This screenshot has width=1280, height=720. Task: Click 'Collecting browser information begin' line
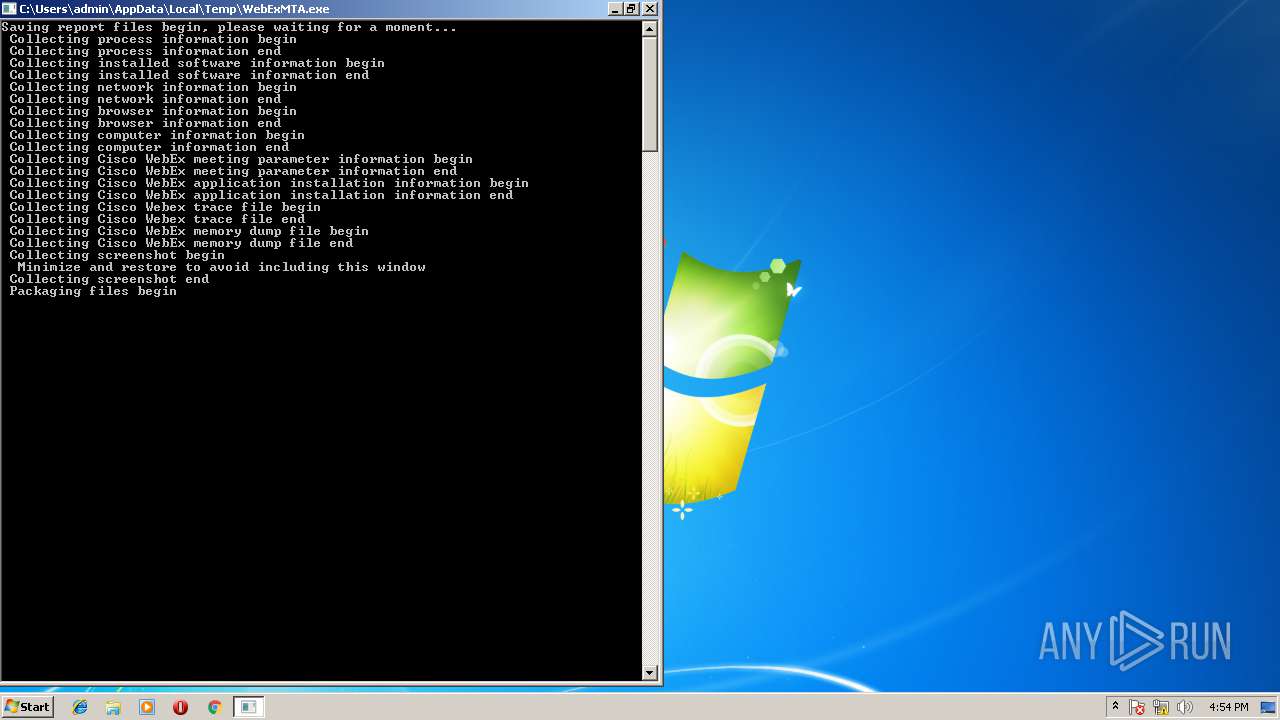coord(153,111)
